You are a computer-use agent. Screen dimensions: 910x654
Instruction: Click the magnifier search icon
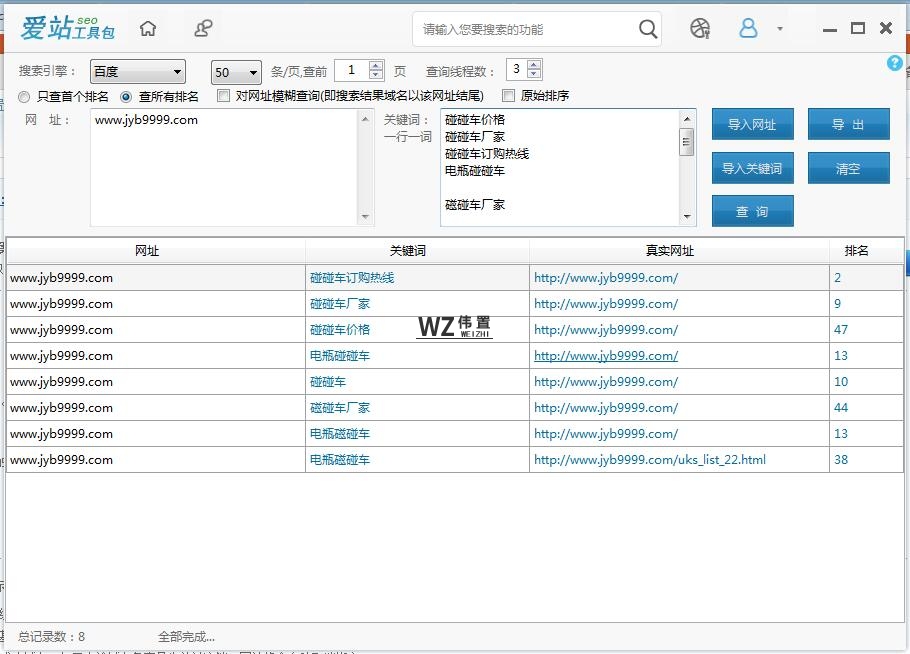648,29
